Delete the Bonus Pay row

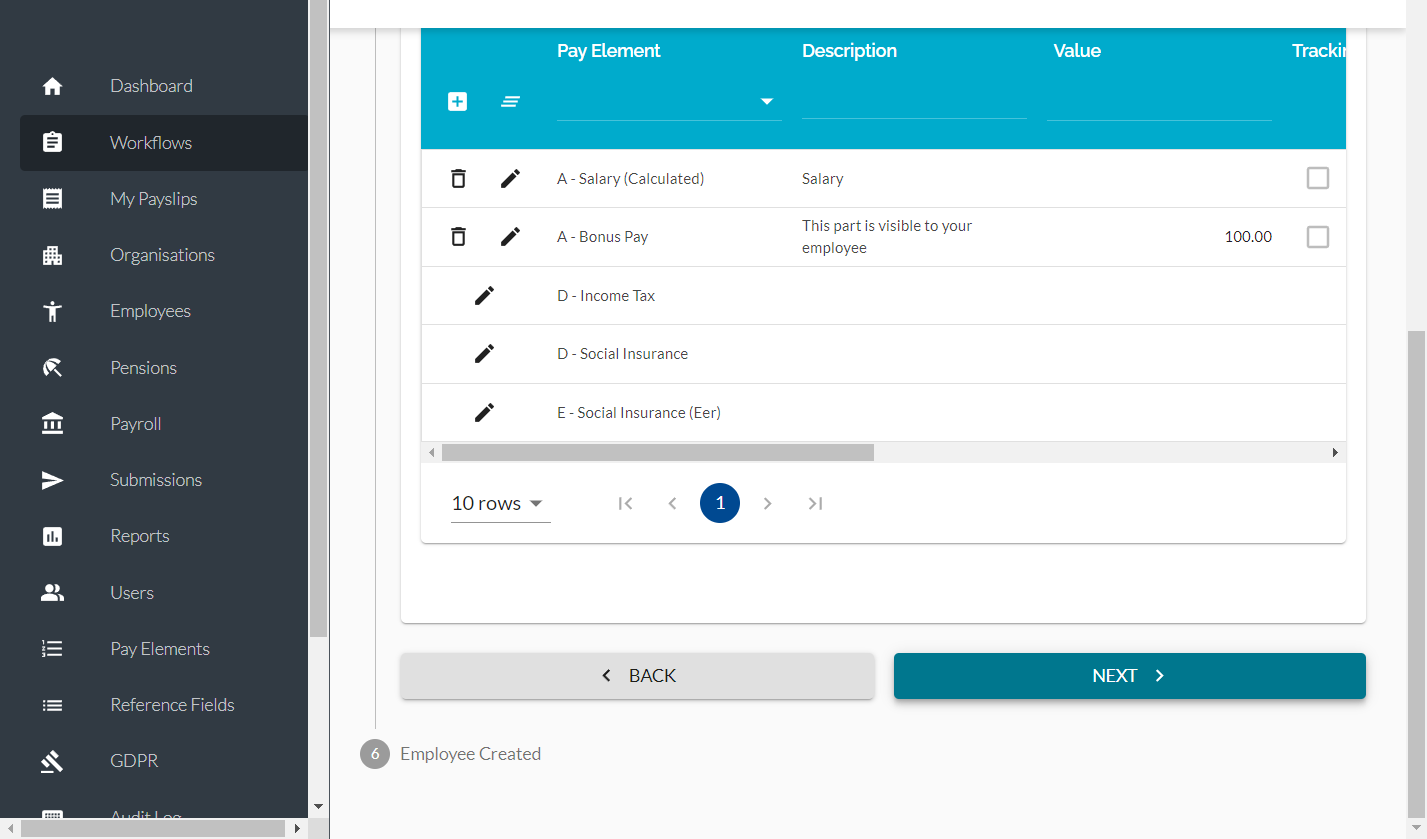tap(458, 236)
